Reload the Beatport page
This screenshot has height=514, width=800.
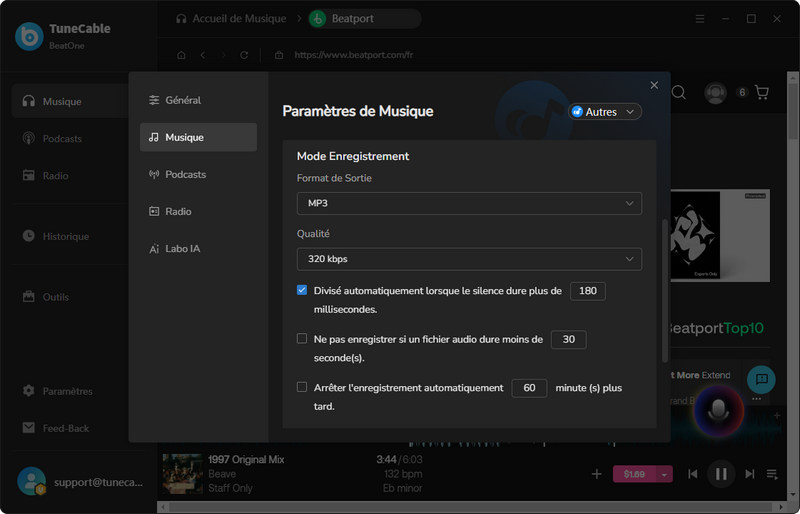[244, 55]
